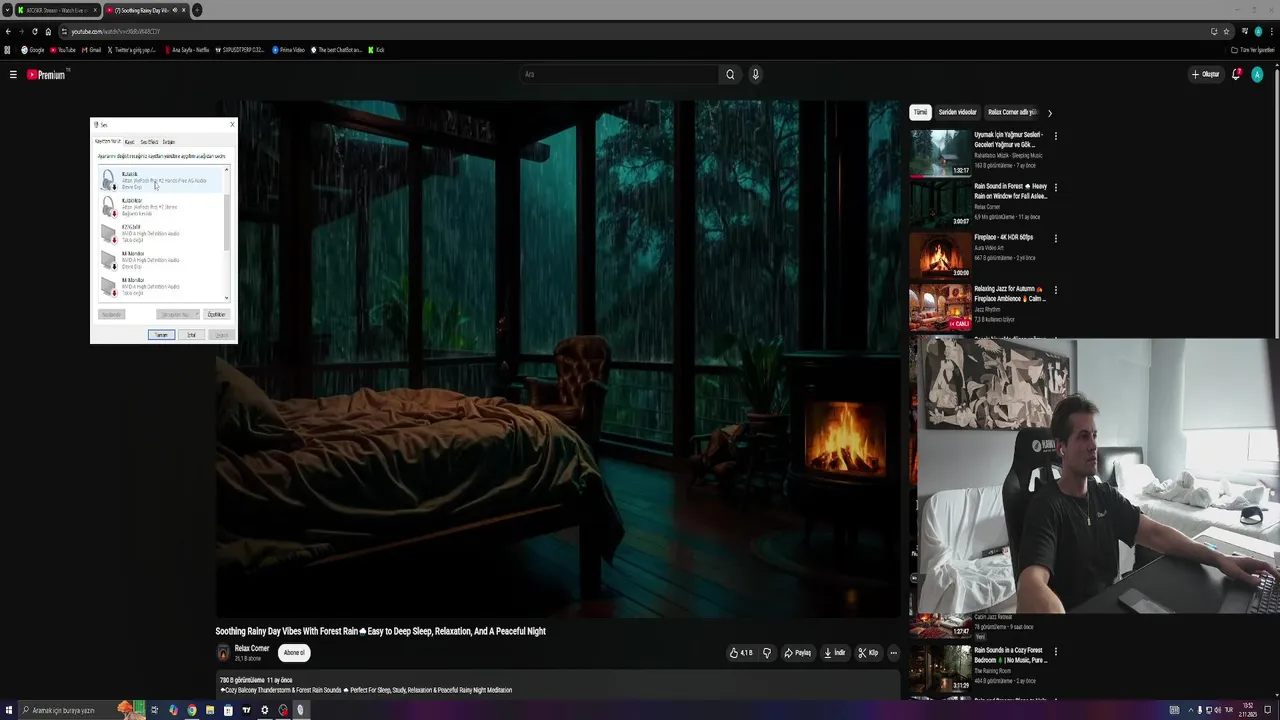The width and height of the screenshot is (1280, 720).
Task: Open the Fireplace 4K HDR 60fps thumbnail
Action: click(940, 255)
